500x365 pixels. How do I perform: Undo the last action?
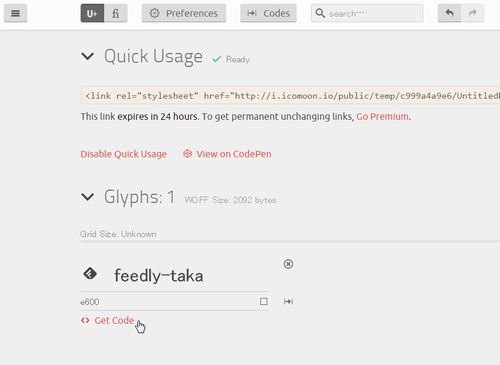pyautogui.click(x=449, y=13)
